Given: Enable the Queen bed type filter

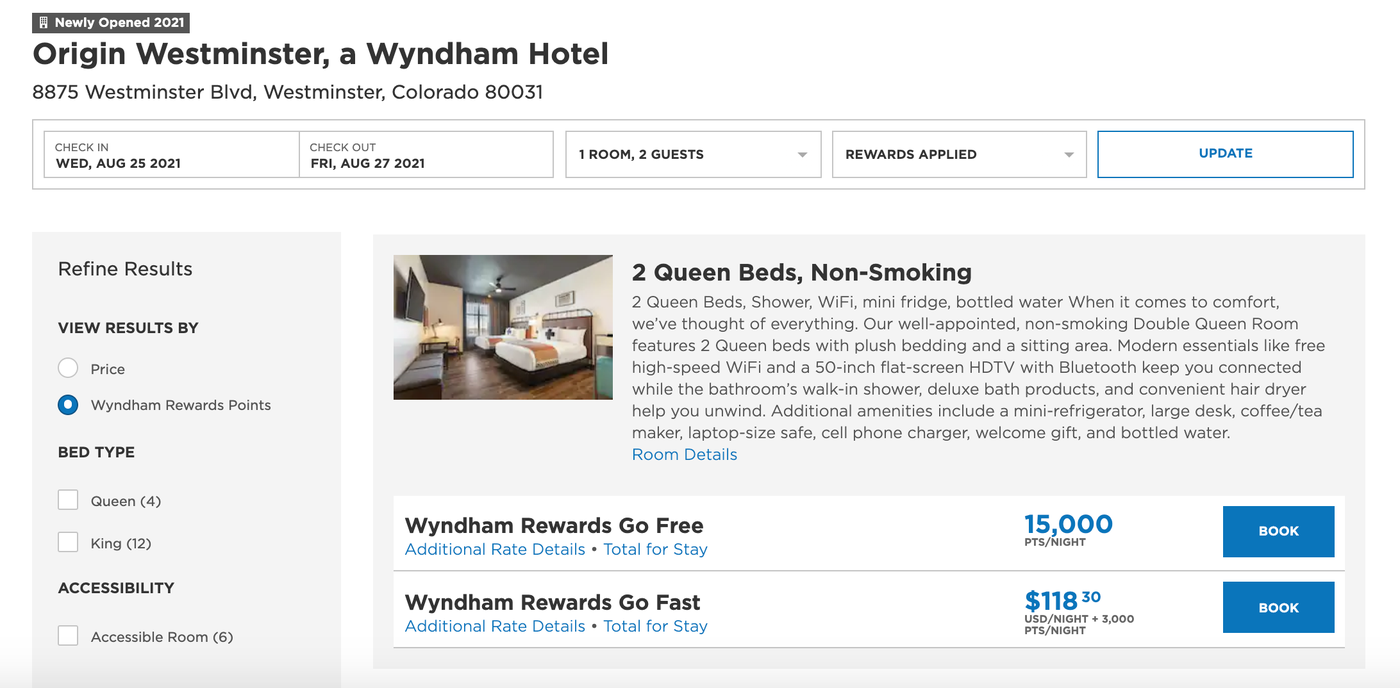Looking at the screenshot, I should (x=68, y=500).
